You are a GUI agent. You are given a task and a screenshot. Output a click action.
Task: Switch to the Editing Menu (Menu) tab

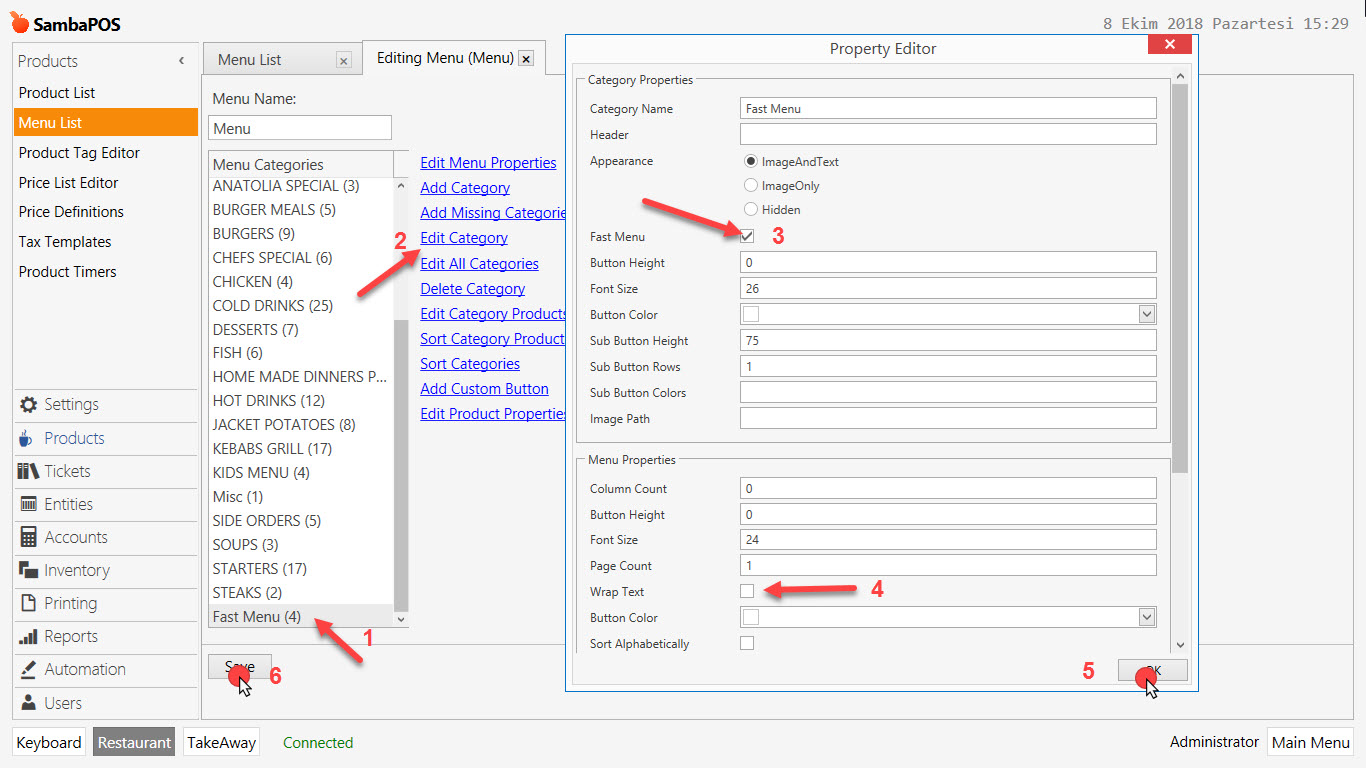tap(445, 58)
